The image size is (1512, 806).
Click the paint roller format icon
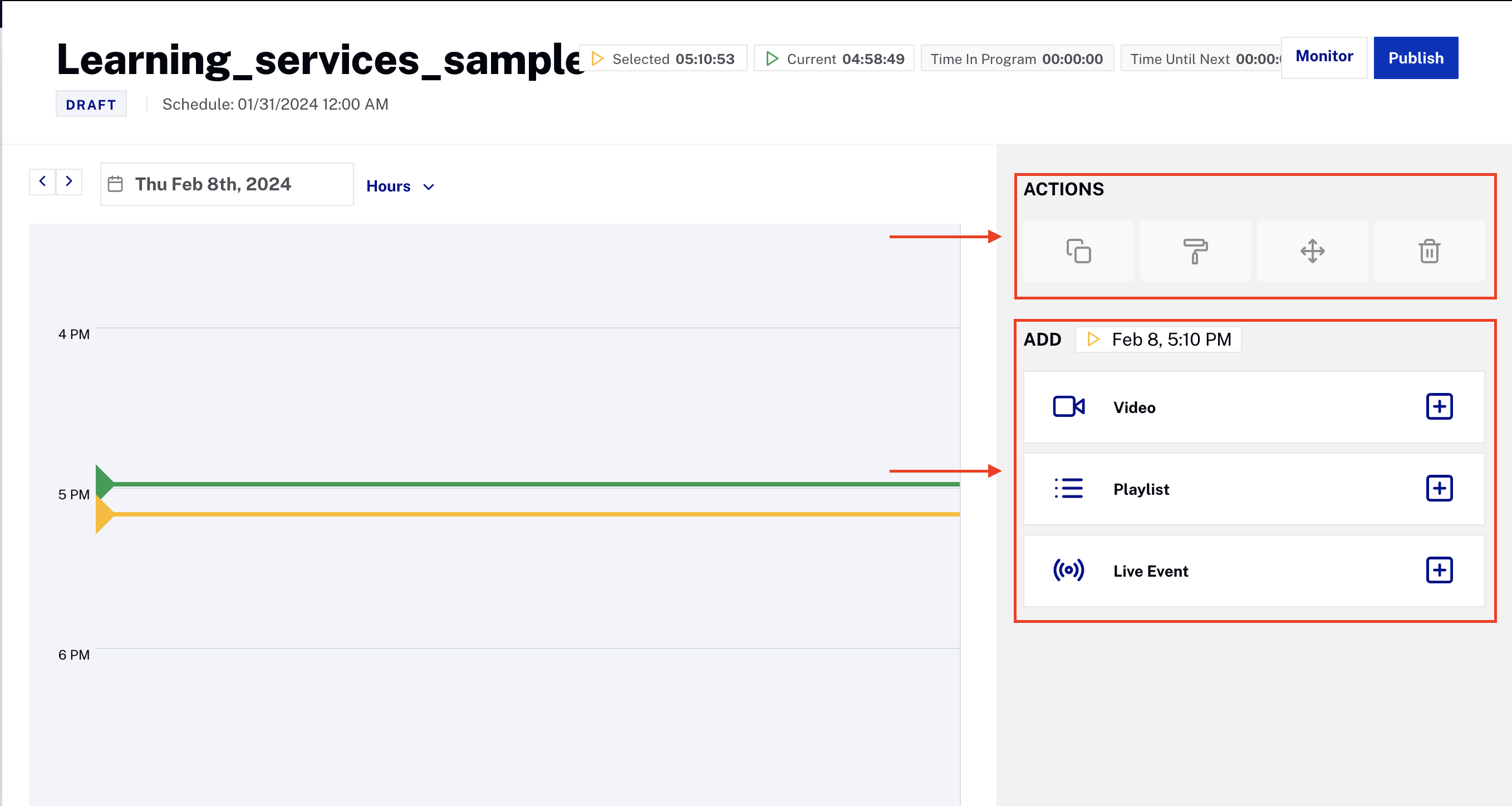click(1195, 251)
